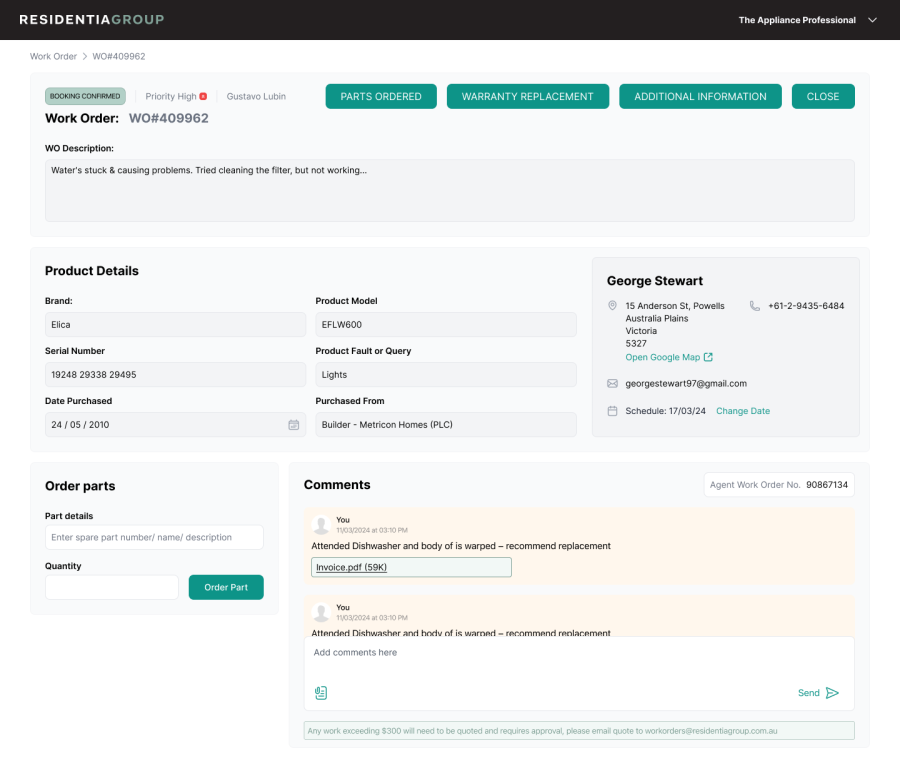Click the paper-plane send icon

tap(832, 693)
